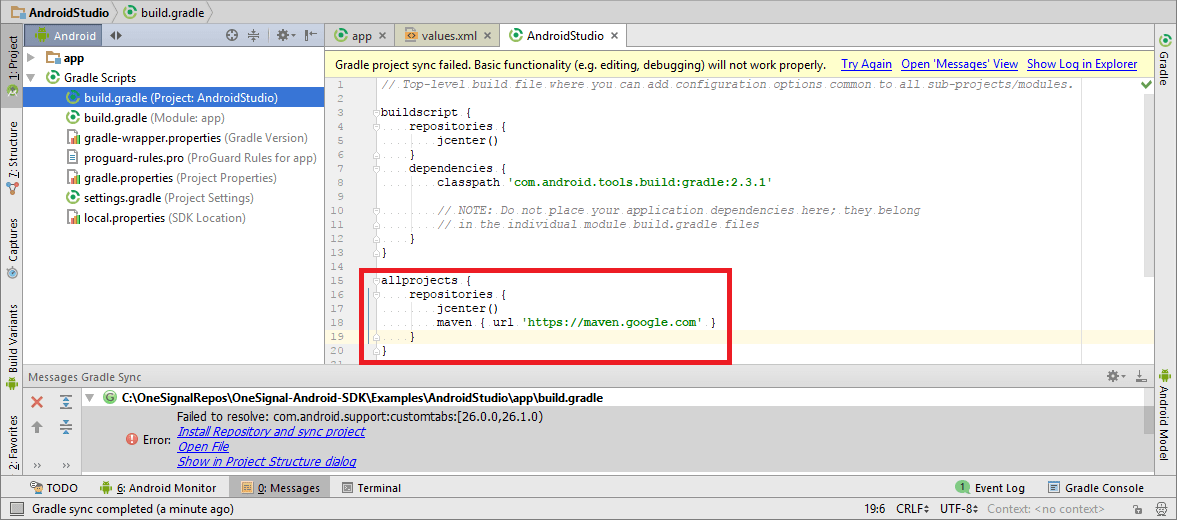Open the UTF-8 encoding dropdown

pos(959,509)
